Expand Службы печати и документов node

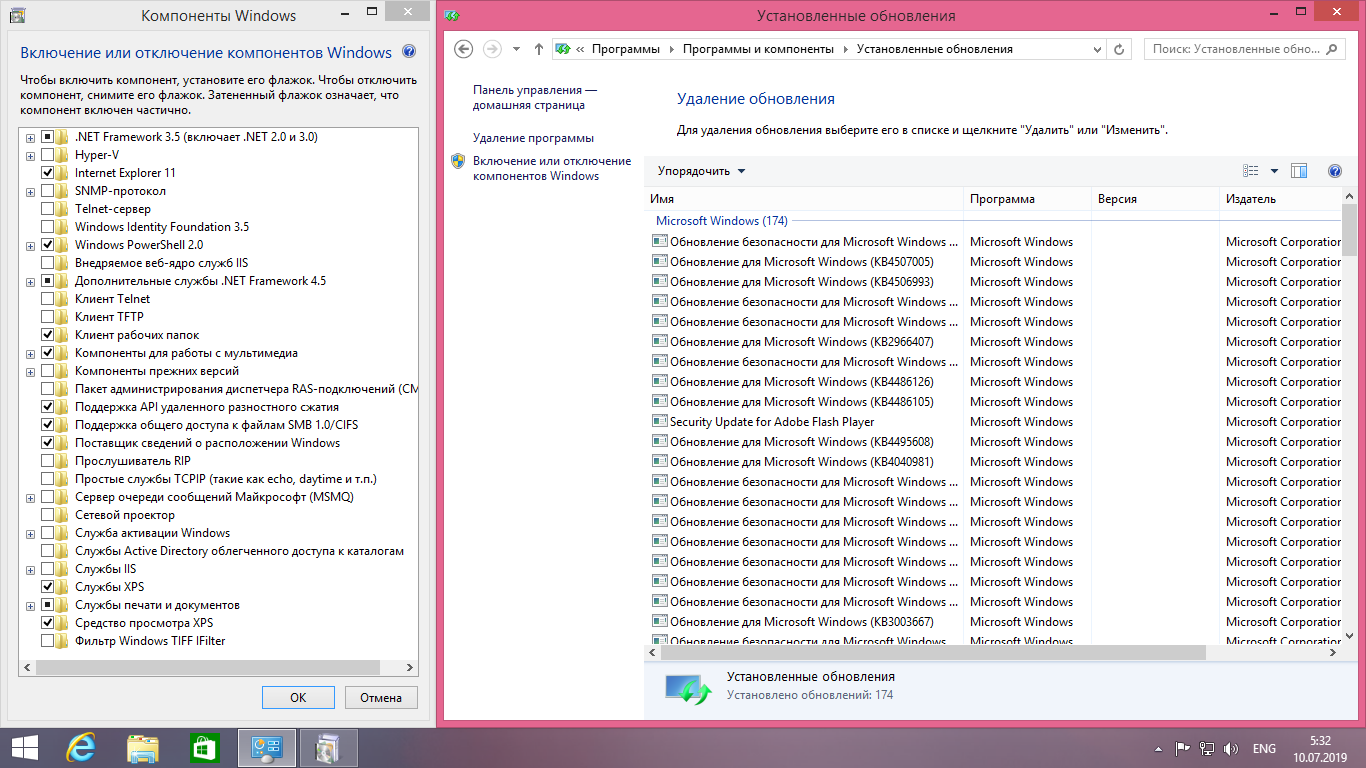point(30,605)
